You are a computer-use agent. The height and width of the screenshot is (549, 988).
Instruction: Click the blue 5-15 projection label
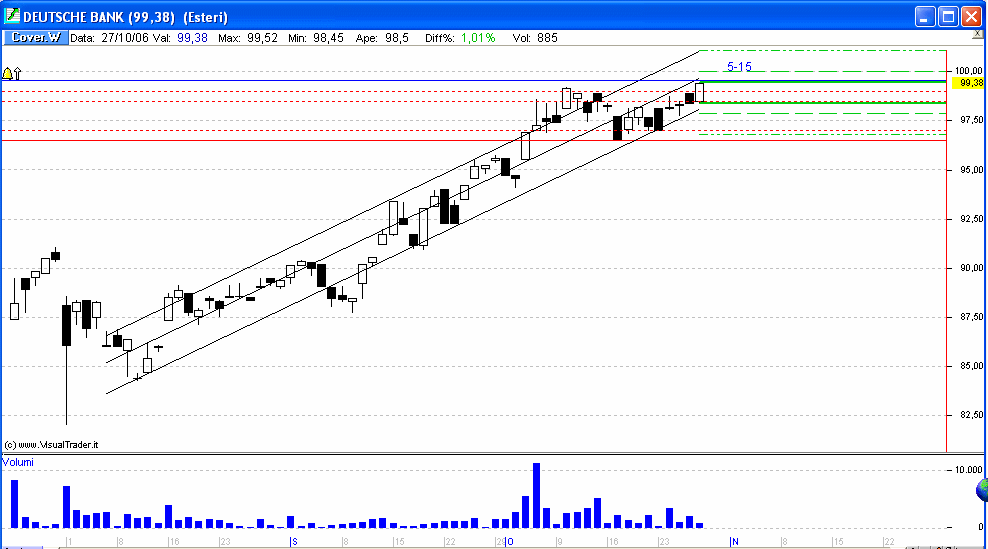739,66
